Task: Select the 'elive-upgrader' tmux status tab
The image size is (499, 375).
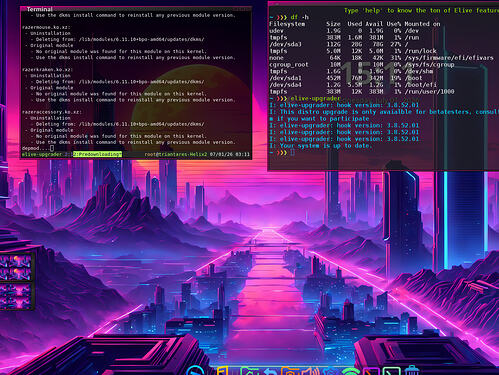Action: point(42,154)
